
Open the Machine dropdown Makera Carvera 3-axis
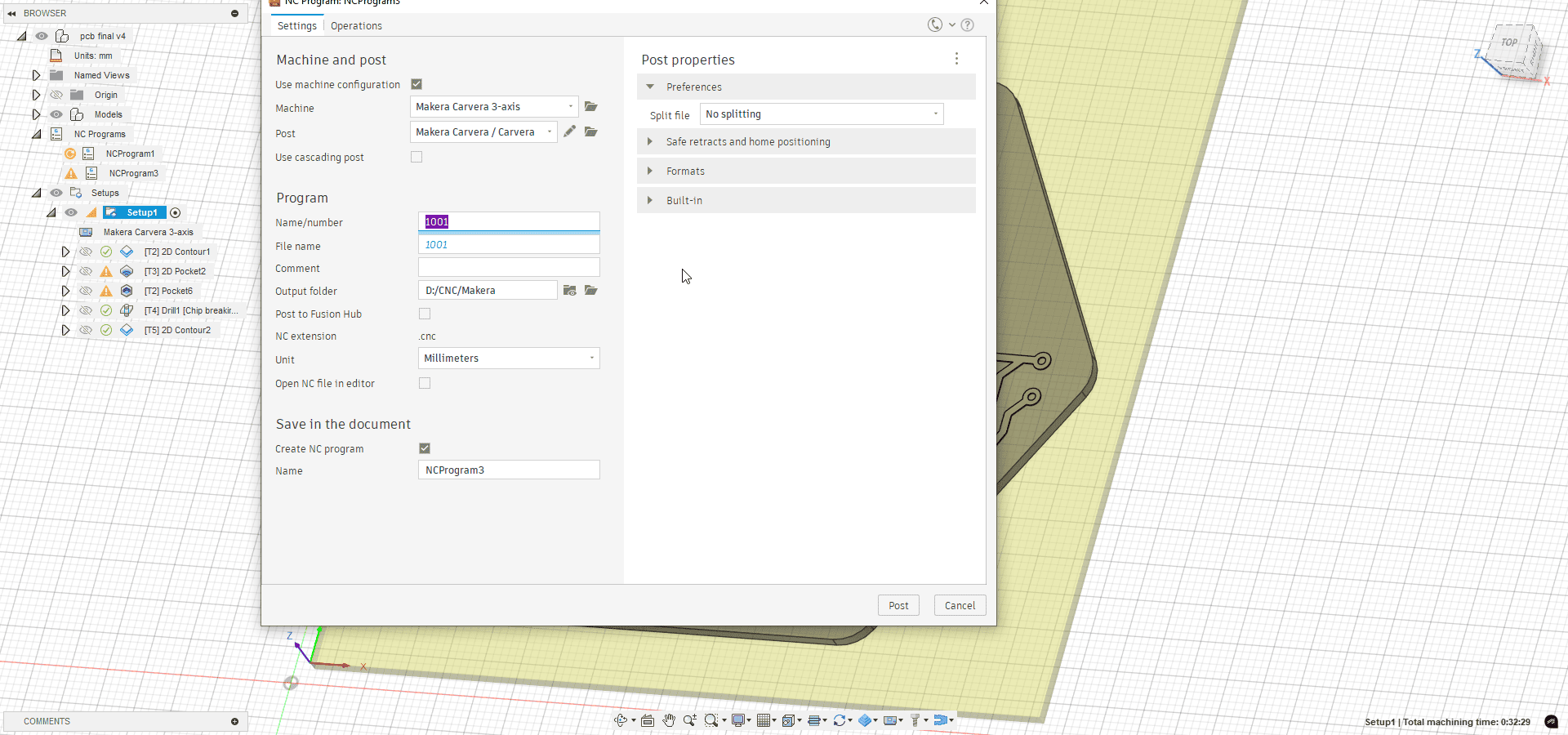point(494,107)
